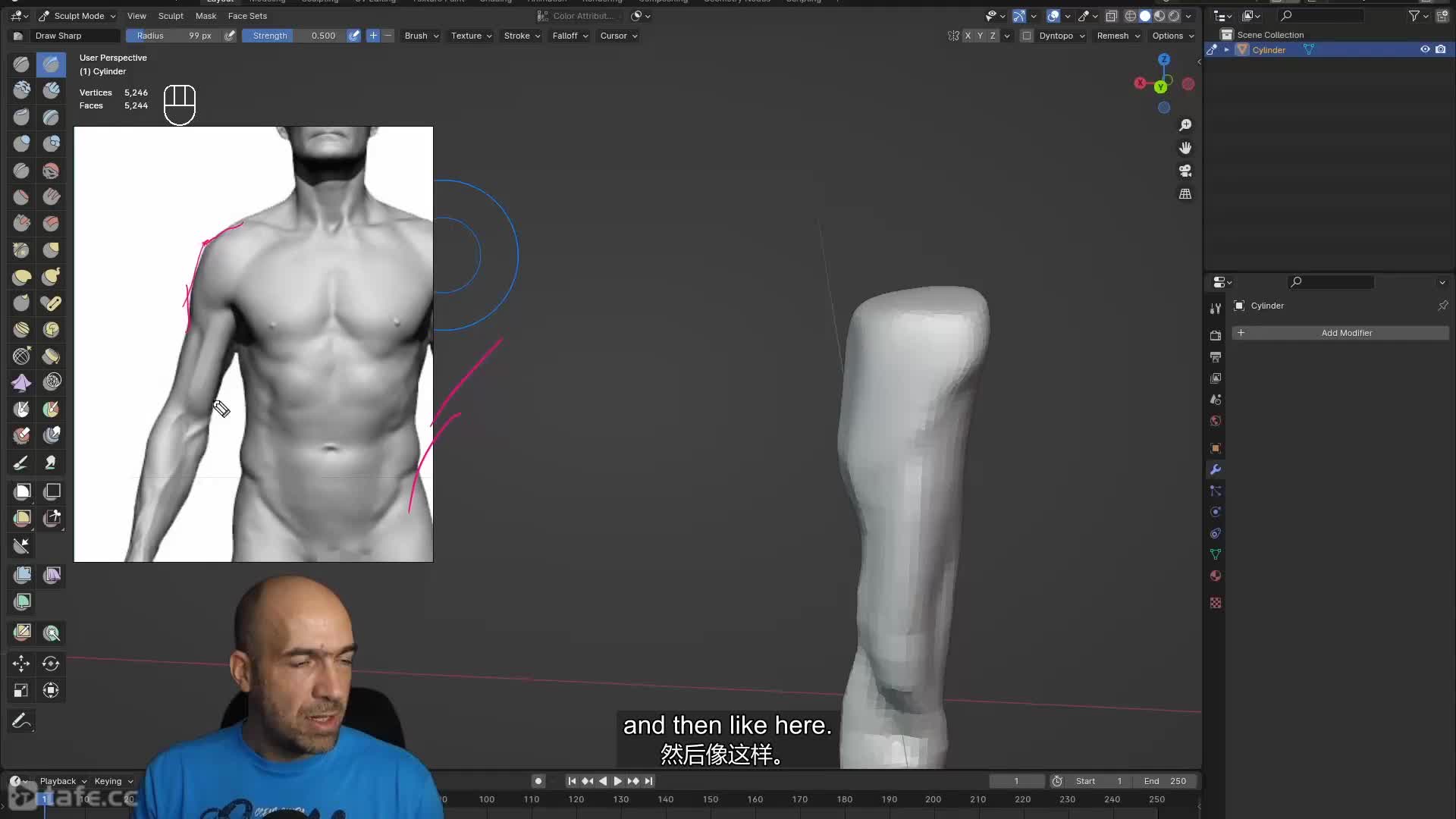Open the Sculpt menu

point(171,16)
